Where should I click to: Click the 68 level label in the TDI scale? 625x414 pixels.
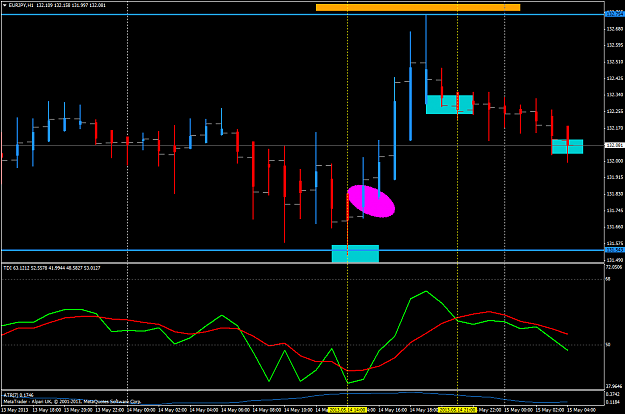click(608, 279)
